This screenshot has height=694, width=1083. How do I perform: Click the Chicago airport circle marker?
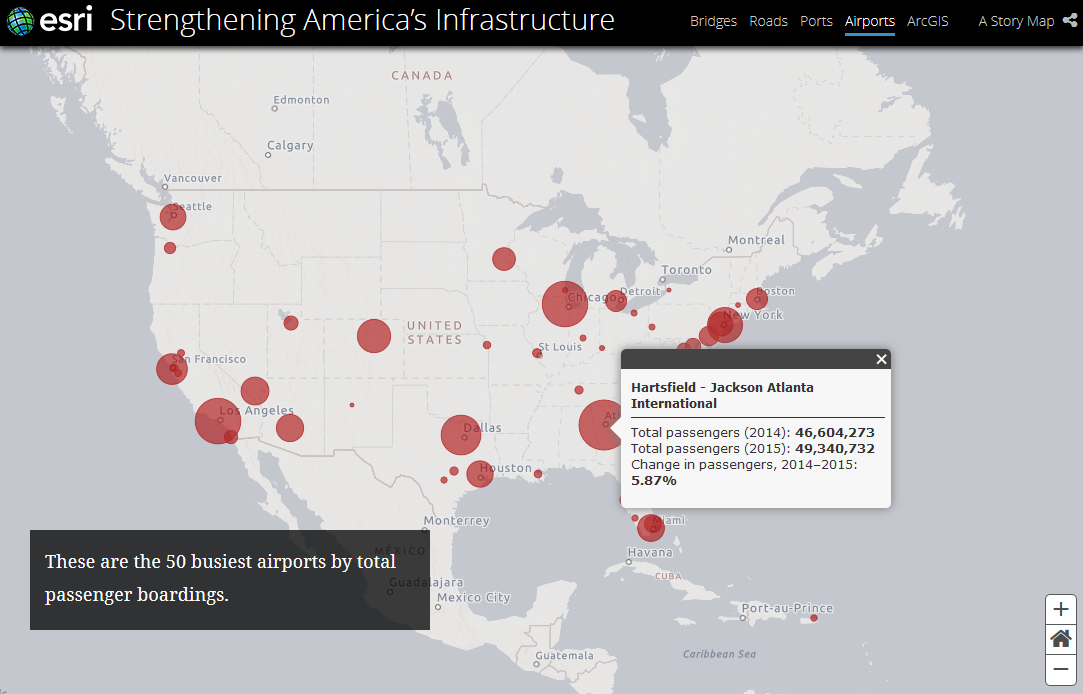click(564, 304)
